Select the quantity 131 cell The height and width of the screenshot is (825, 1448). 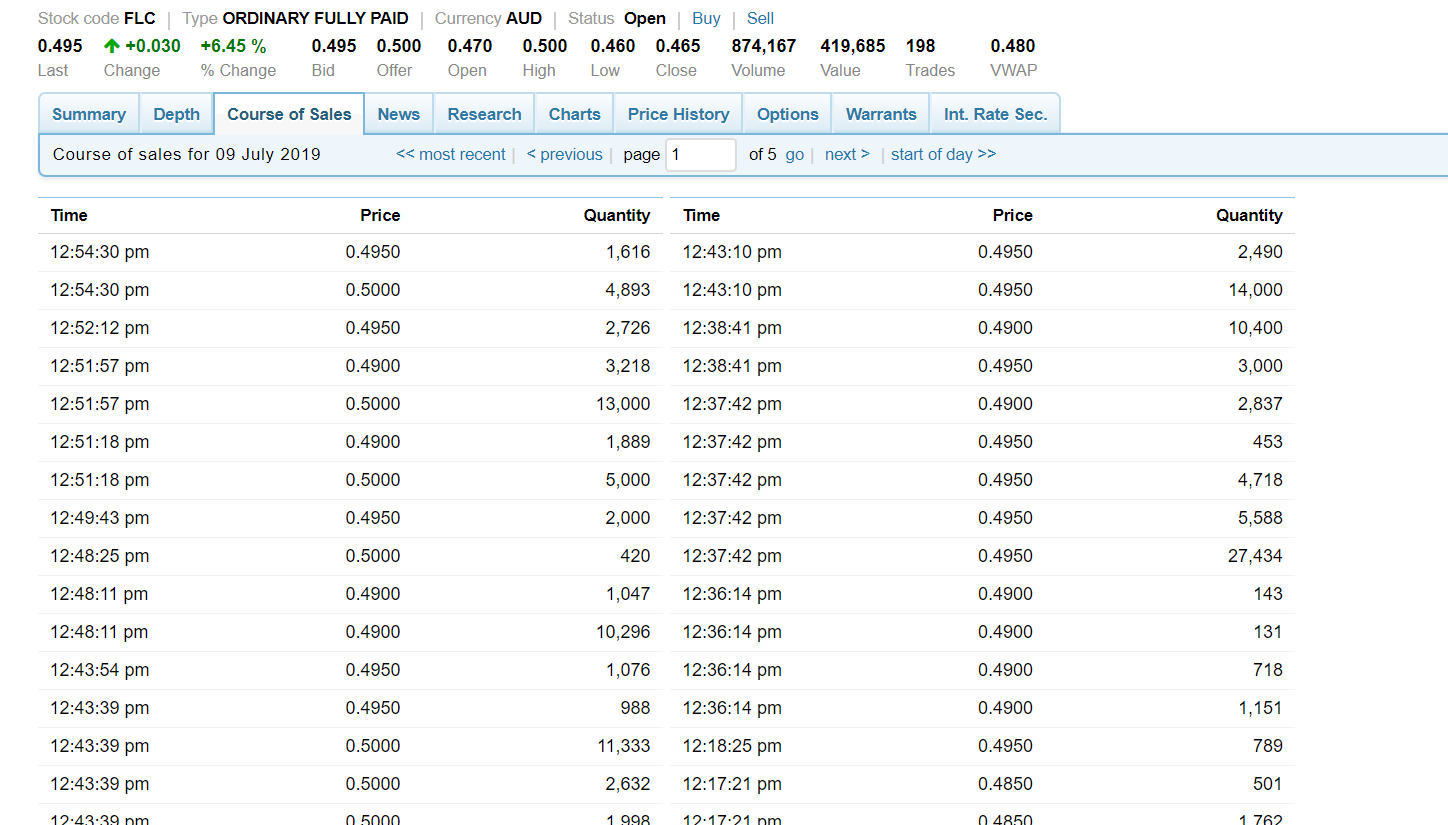pyautogui.click(x=1268, y=632)
